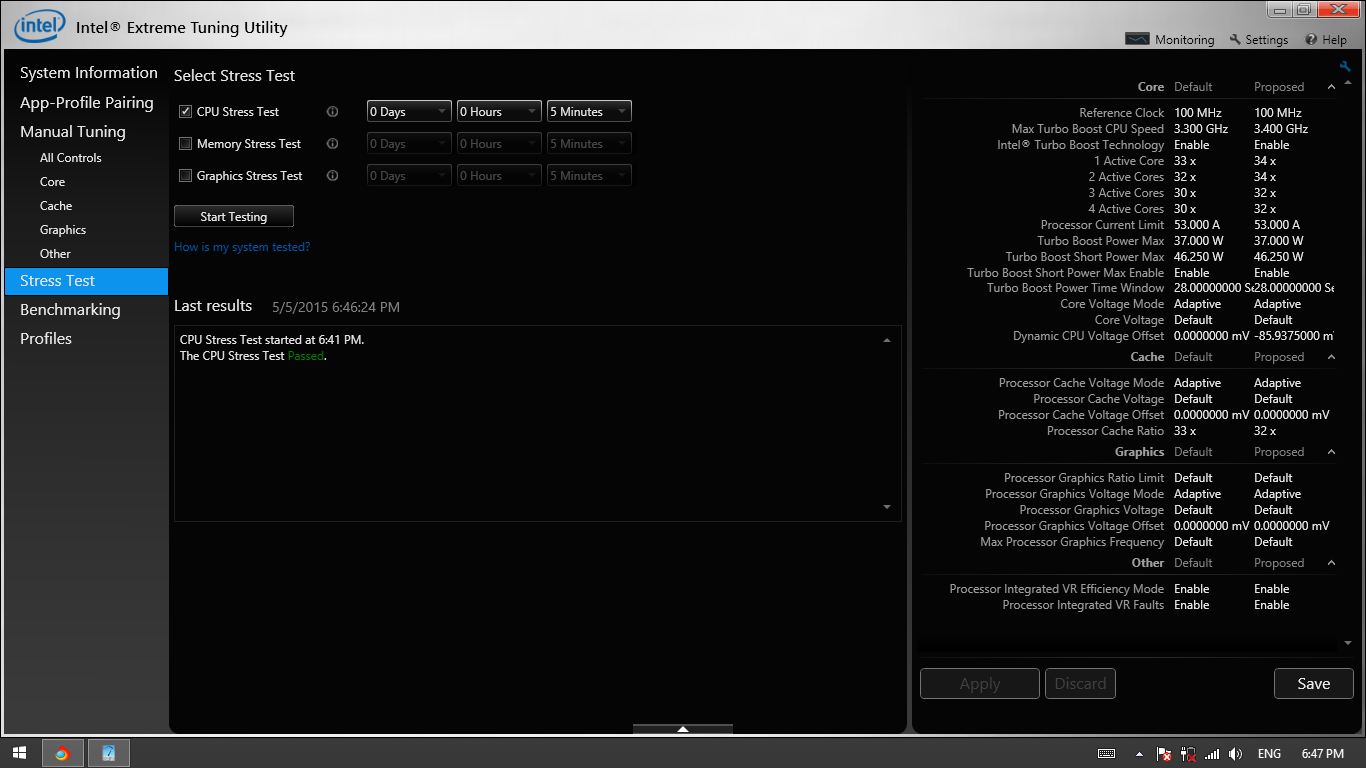Click the Intel logo in the title bar
1366x768 pixels.
click(x=40, y=26)
